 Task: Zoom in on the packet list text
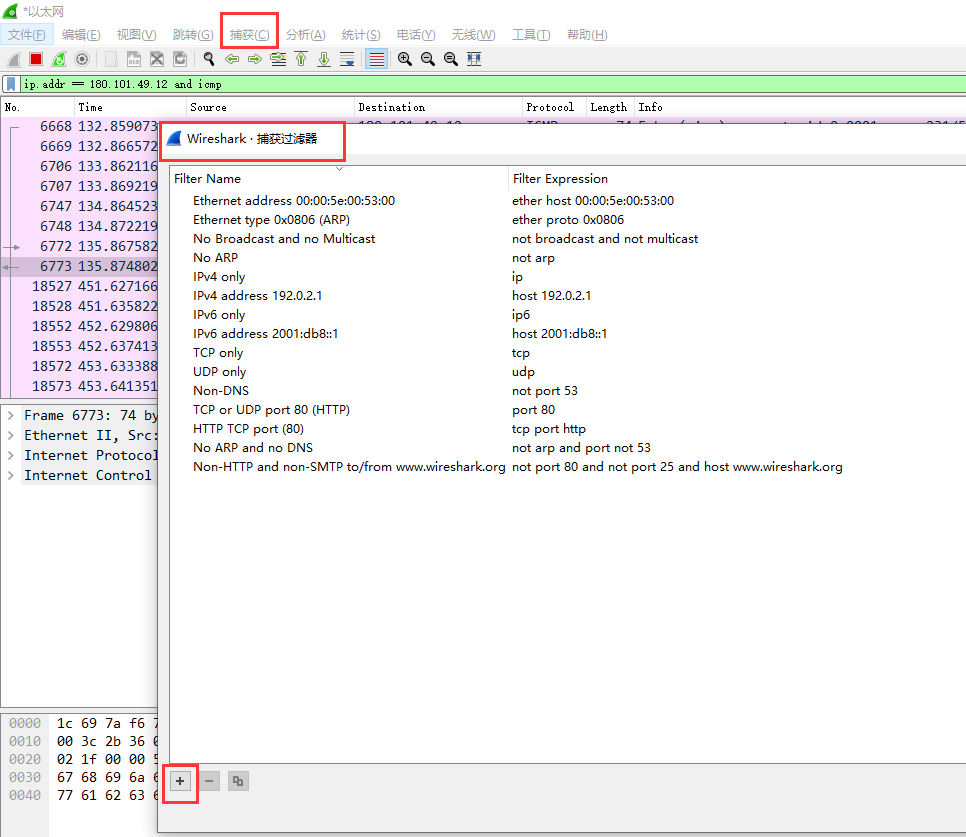tap(404, 59)
